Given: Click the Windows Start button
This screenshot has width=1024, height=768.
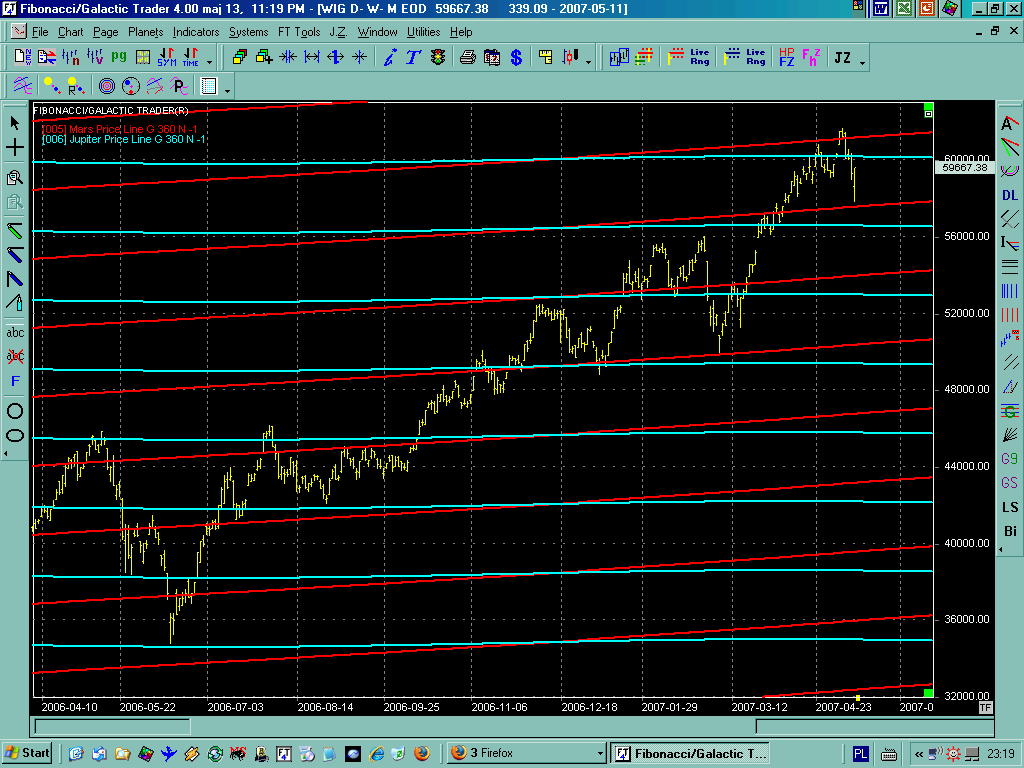Looking at the screenshot, I should click(x=29, y=753).
